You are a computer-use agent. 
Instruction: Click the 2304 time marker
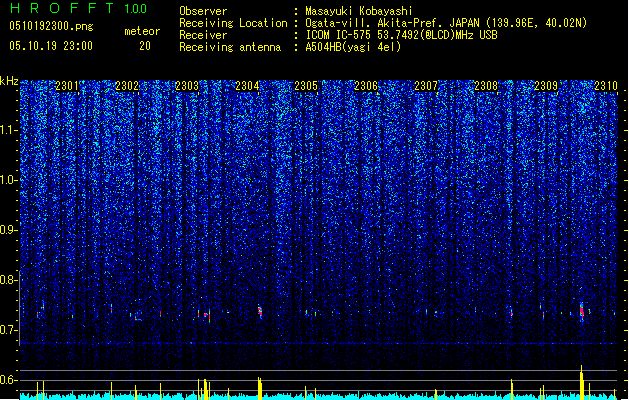247,86
